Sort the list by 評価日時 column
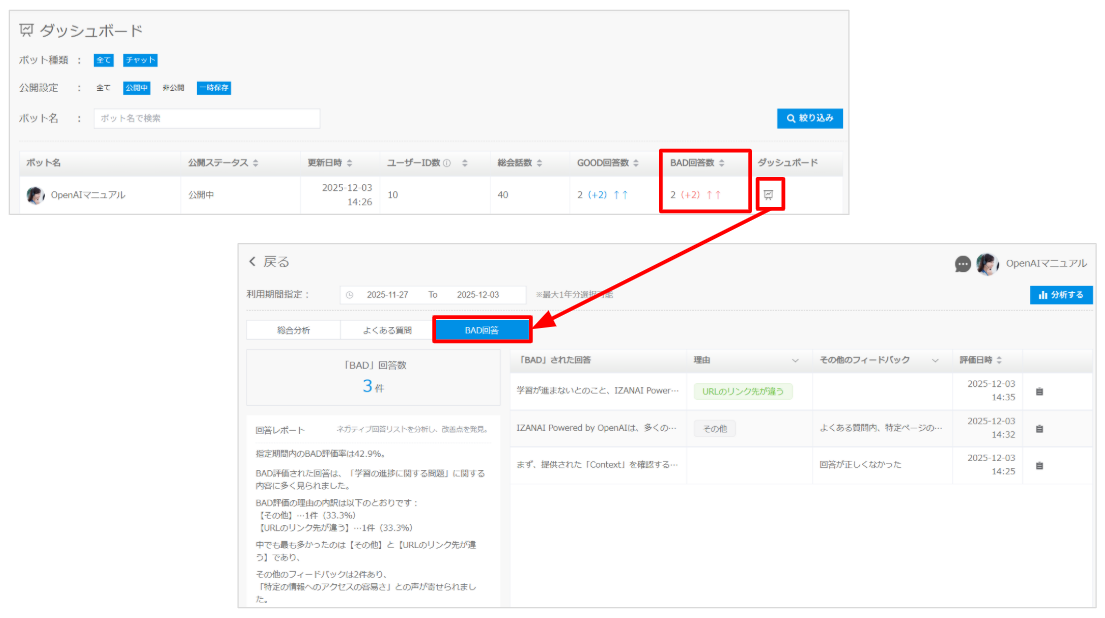This screenshot has height=618, width=1105. (x=999, y=360)
